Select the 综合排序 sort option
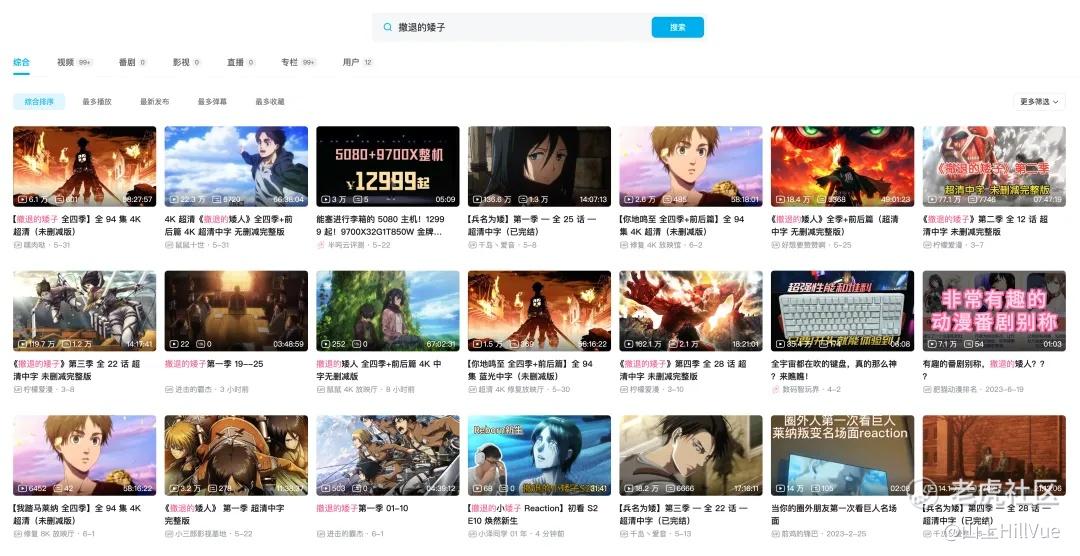 tap(39, 101)
